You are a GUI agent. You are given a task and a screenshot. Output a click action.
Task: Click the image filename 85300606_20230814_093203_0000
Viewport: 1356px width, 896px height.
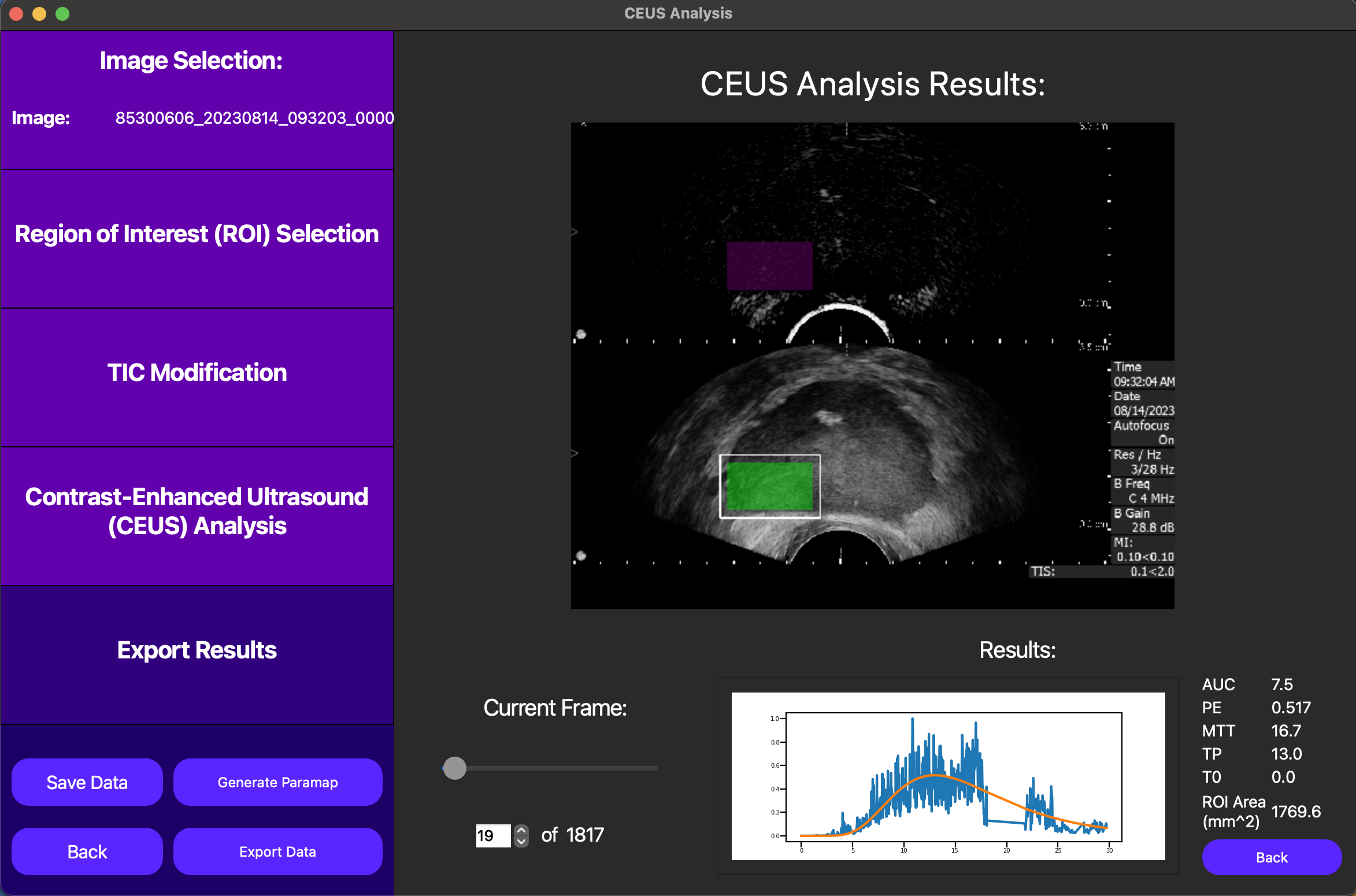pos(255,118)
